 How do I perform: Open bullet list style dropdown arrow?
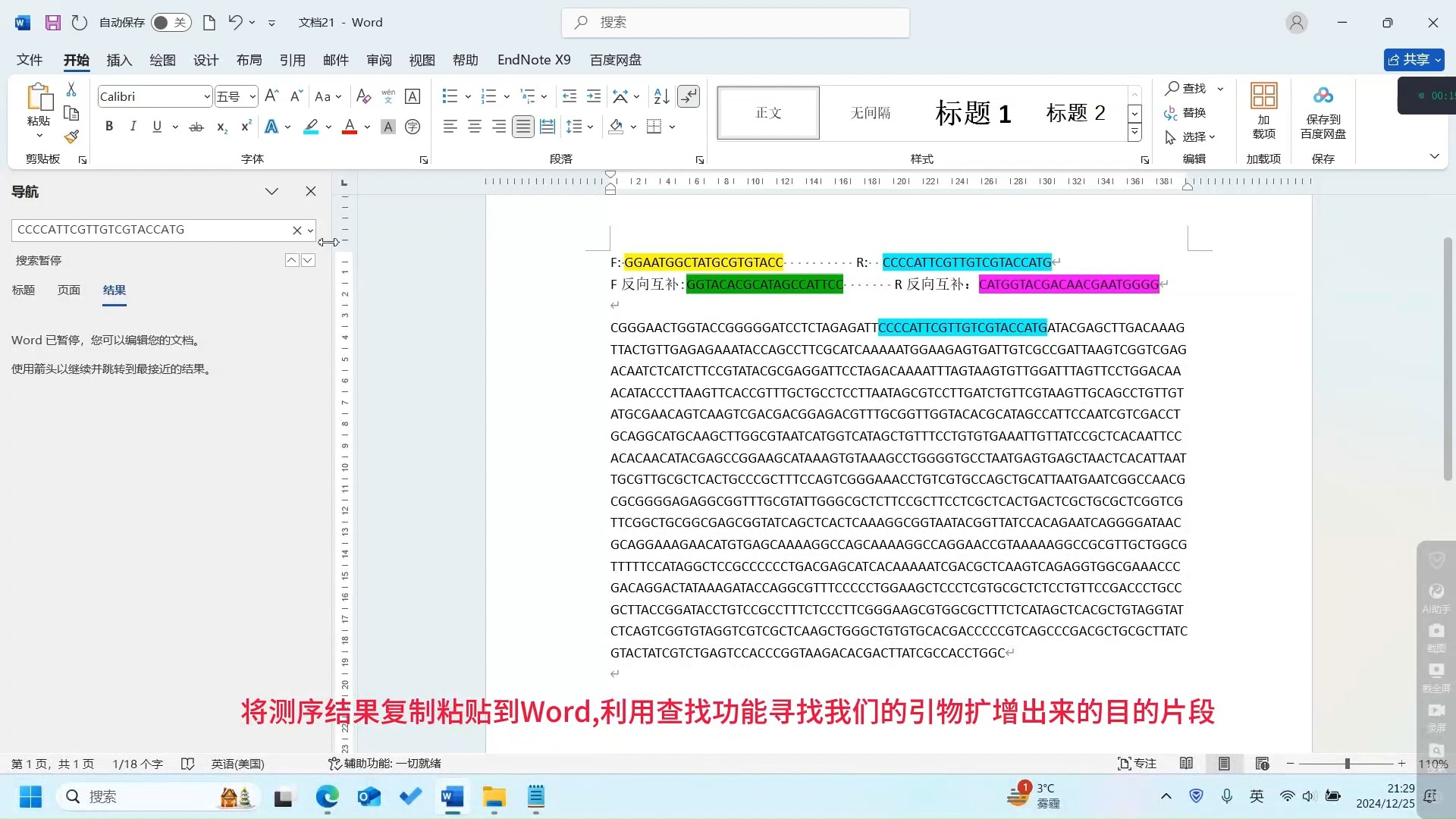[x=468, y=96]
